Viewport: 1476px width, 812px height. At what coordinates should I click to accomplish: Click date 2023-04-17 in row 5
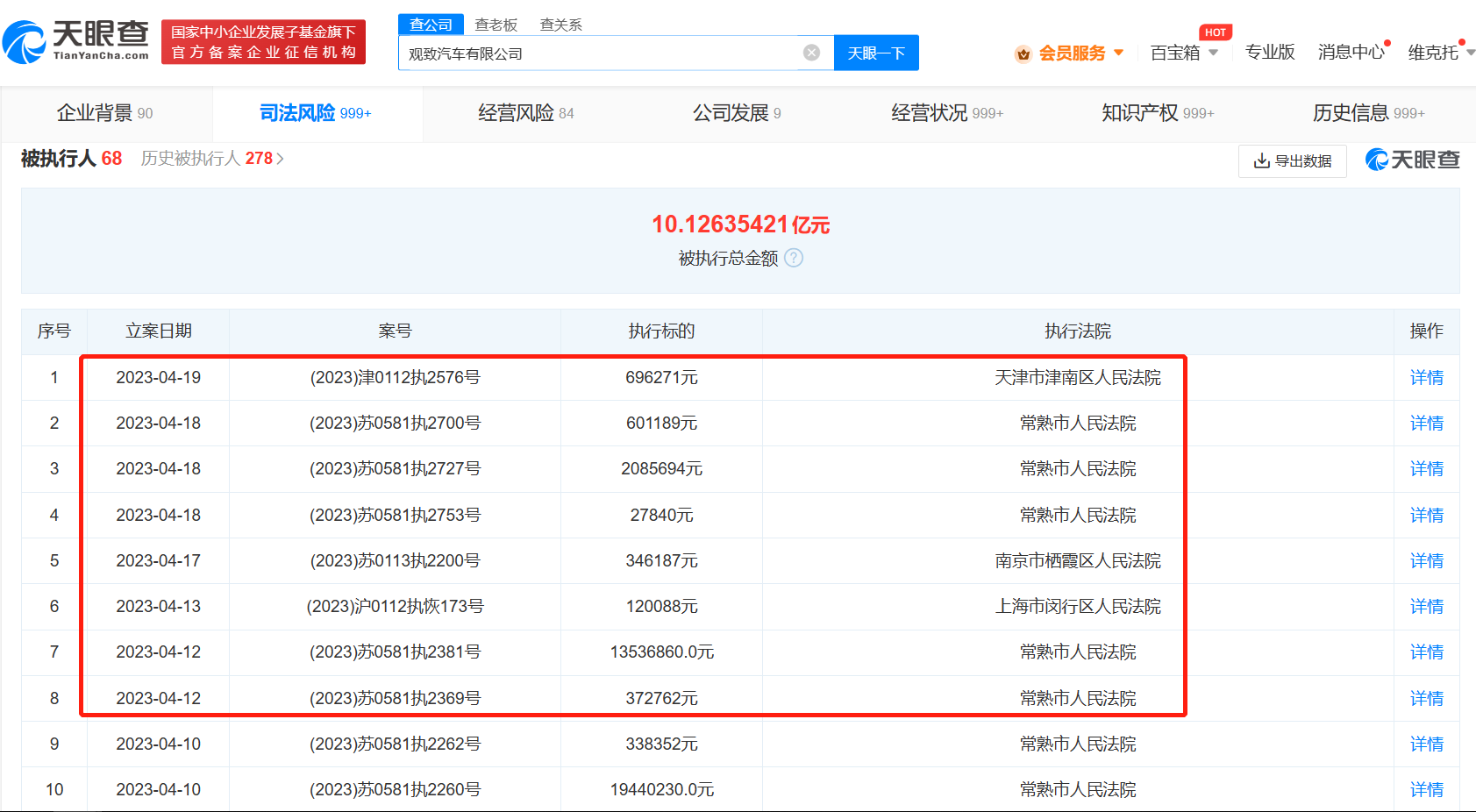159,561
